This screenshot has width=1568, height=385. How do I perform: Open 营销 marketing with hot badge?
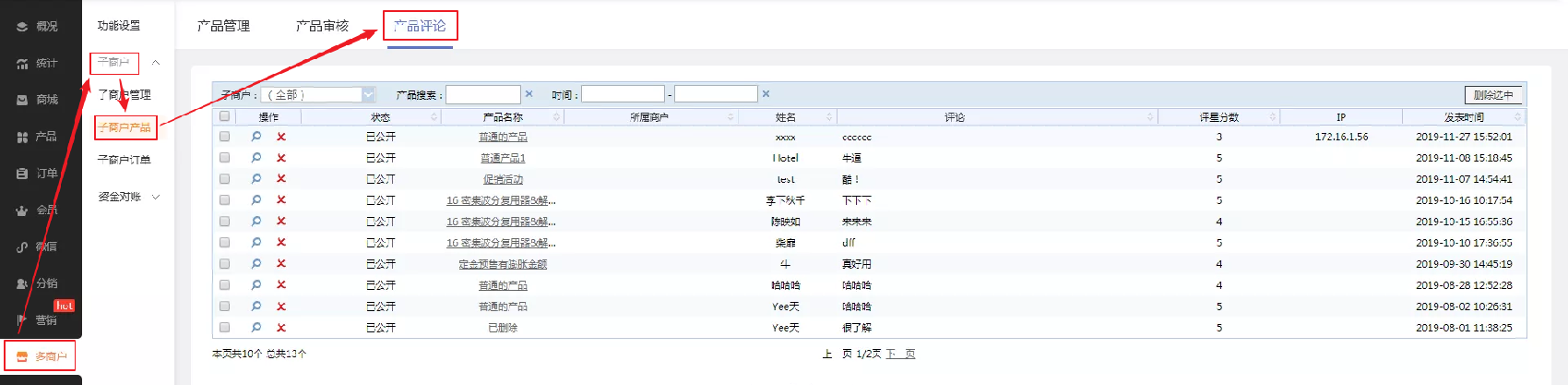coord(38,320)
